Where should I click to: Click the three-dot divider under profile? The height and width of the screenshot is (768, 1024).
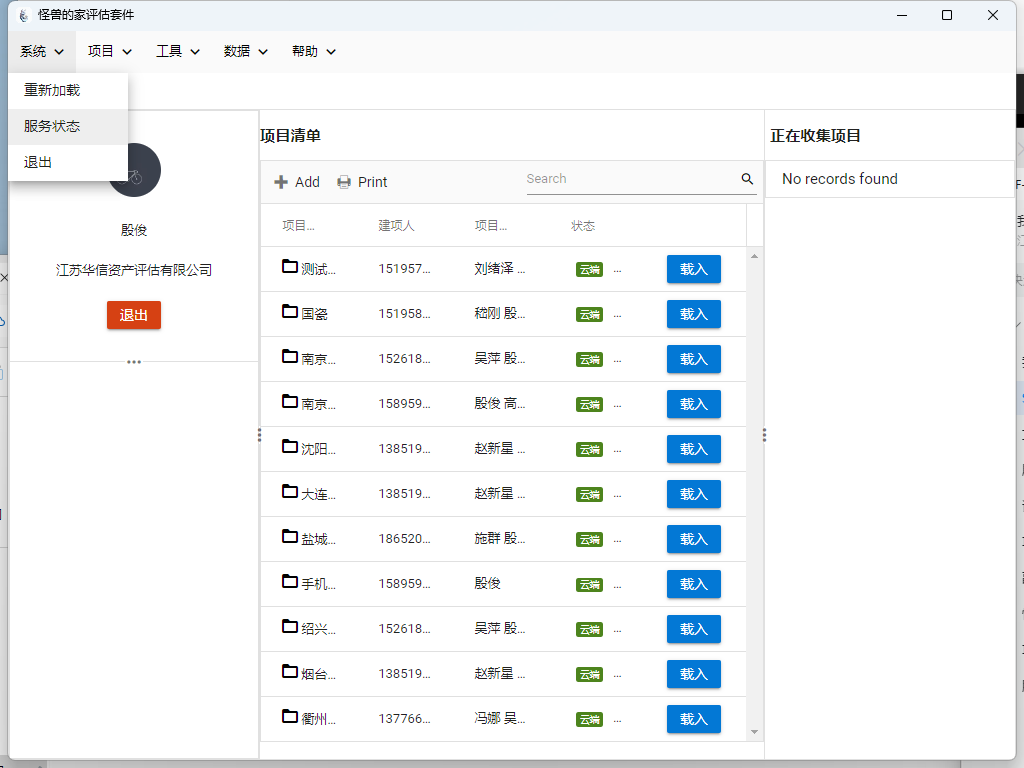coord(134,362)
